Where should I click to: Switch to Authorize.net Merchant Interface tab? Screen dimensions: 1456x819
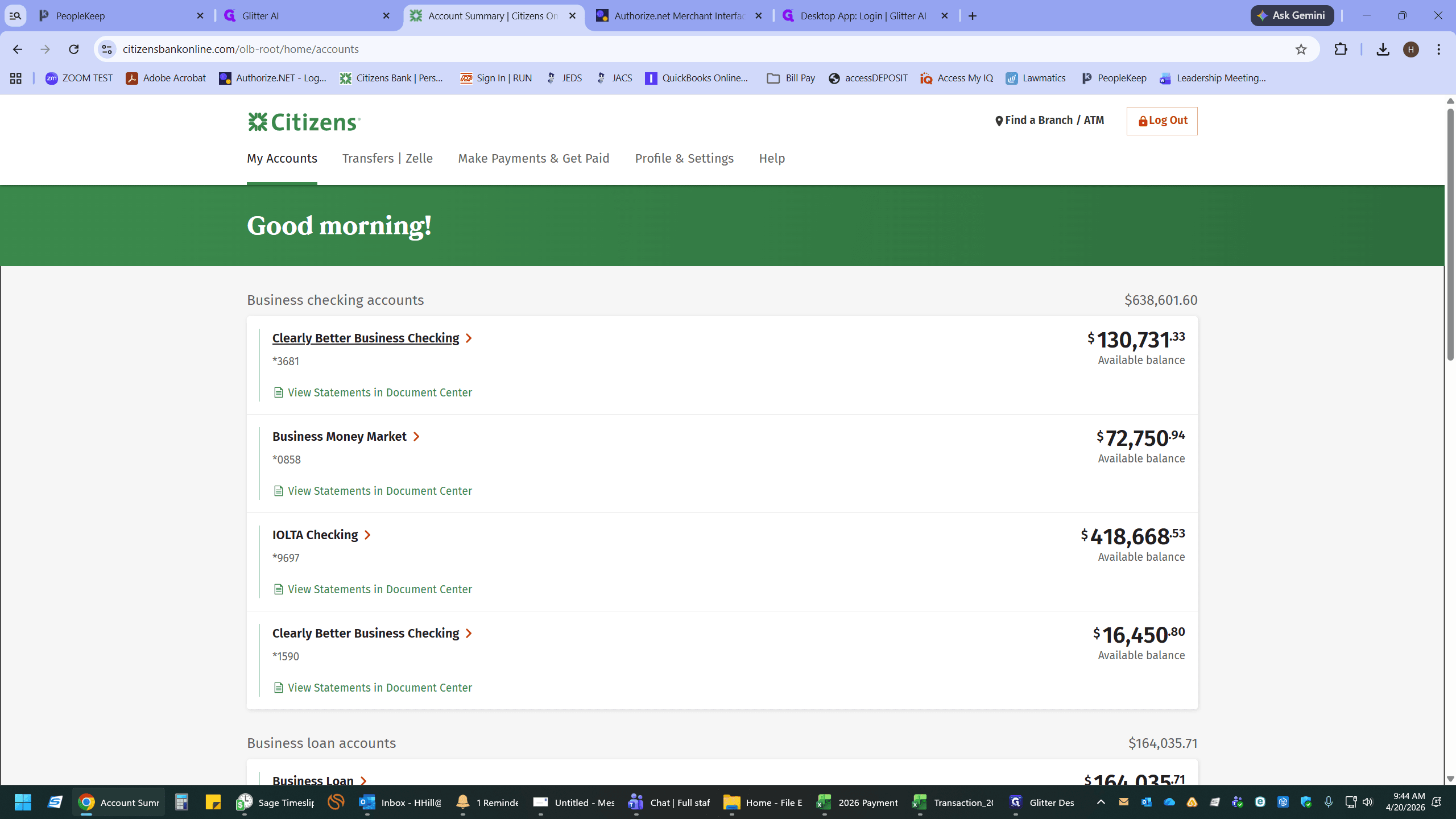pyautogui.click(x=679, y=16)
